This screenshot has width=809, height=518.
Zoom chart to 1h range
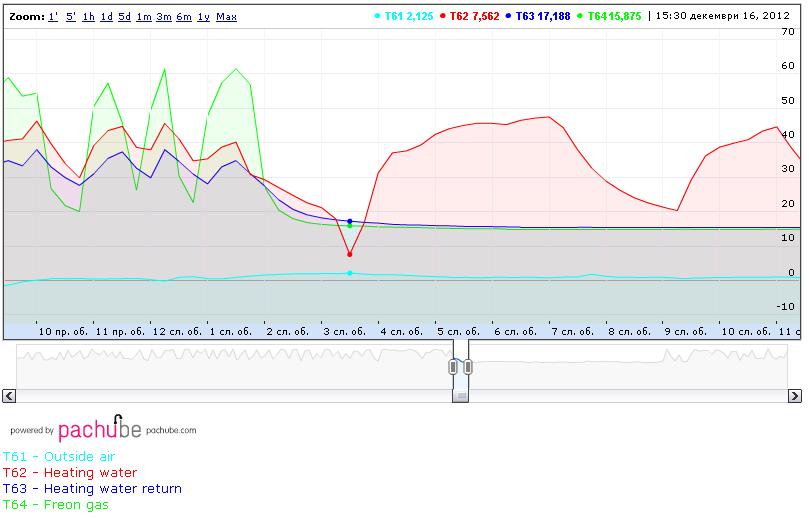tap(89, 17)
